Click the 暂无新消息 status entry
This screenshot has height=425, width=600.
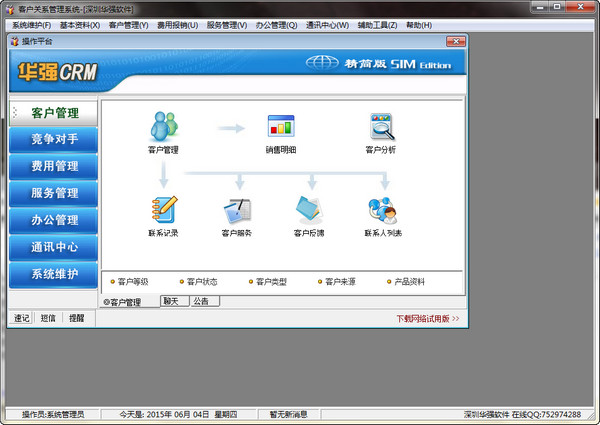[288, 414]
